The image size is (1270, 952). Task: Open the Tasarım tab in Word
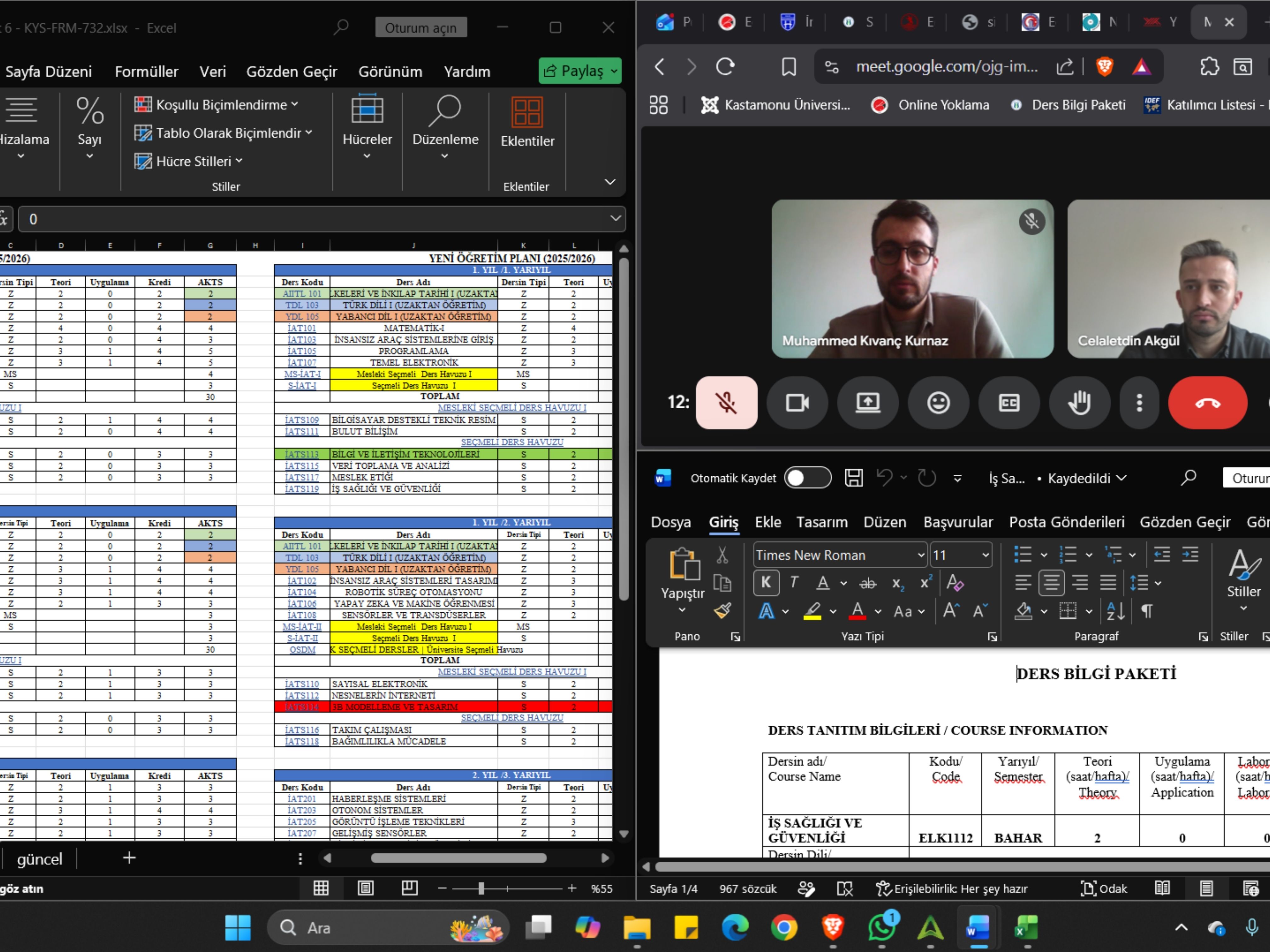(821, 522)
